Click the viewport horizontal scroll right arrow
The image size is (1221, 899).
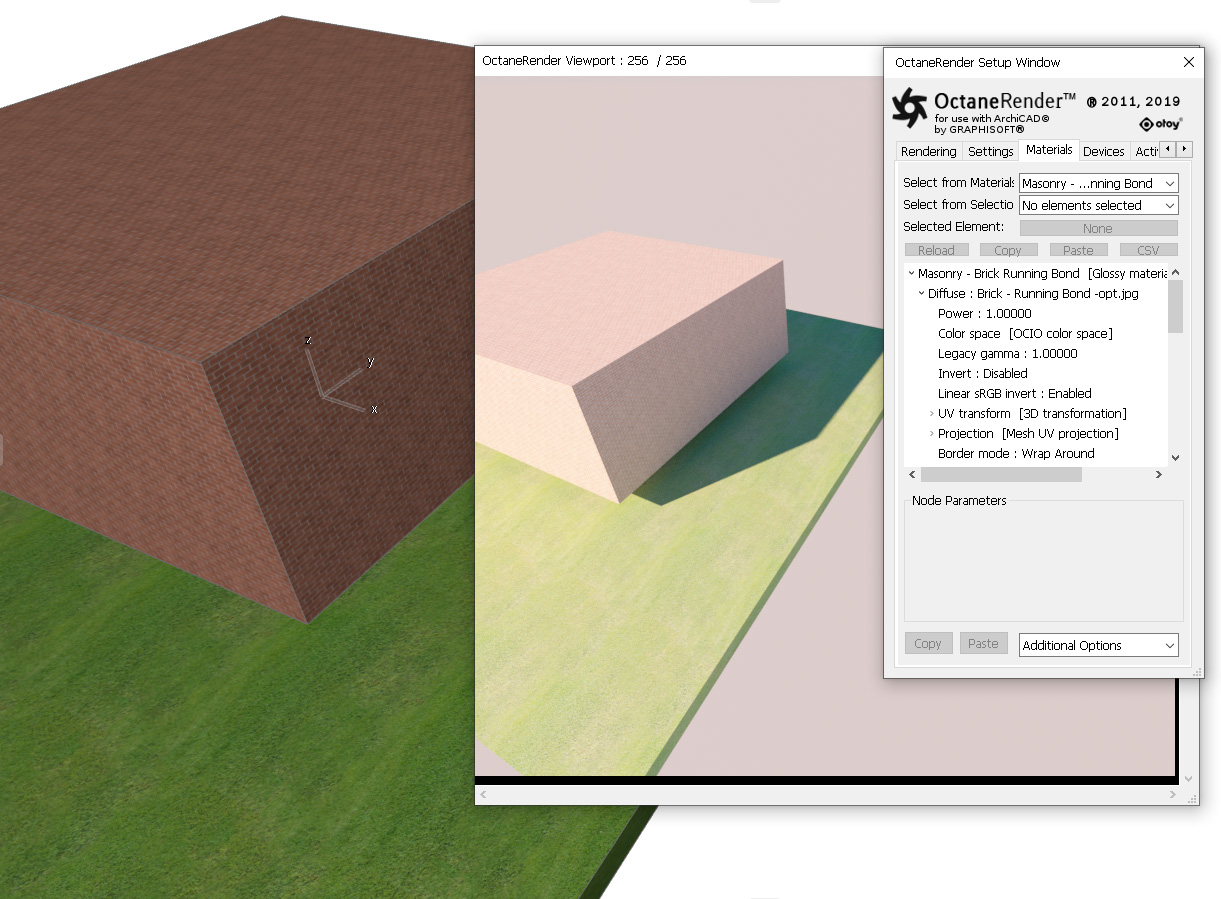(x=1174, y=794)
